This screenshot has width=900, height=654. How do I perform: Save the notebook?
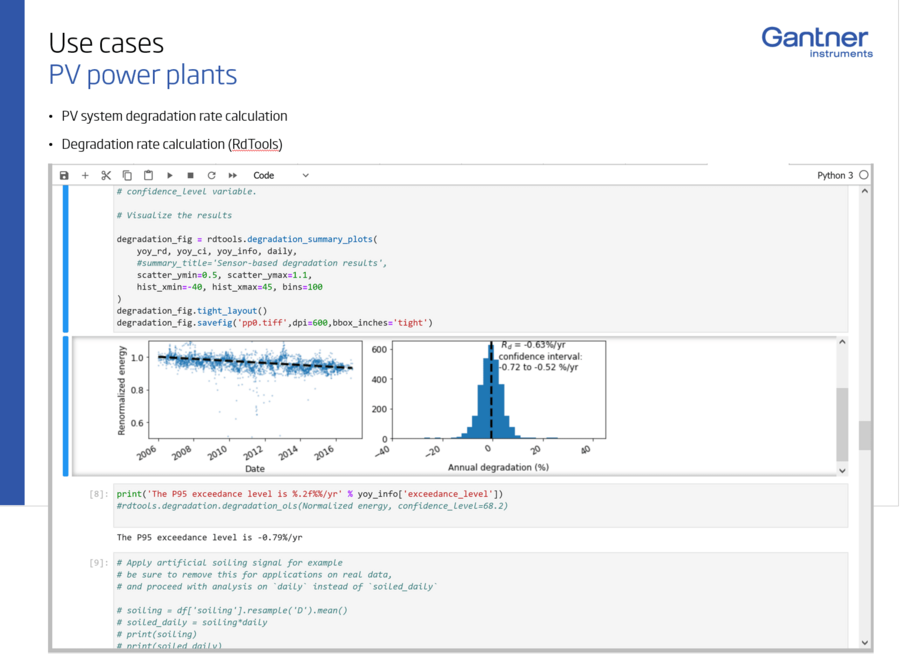coord(64,175)
